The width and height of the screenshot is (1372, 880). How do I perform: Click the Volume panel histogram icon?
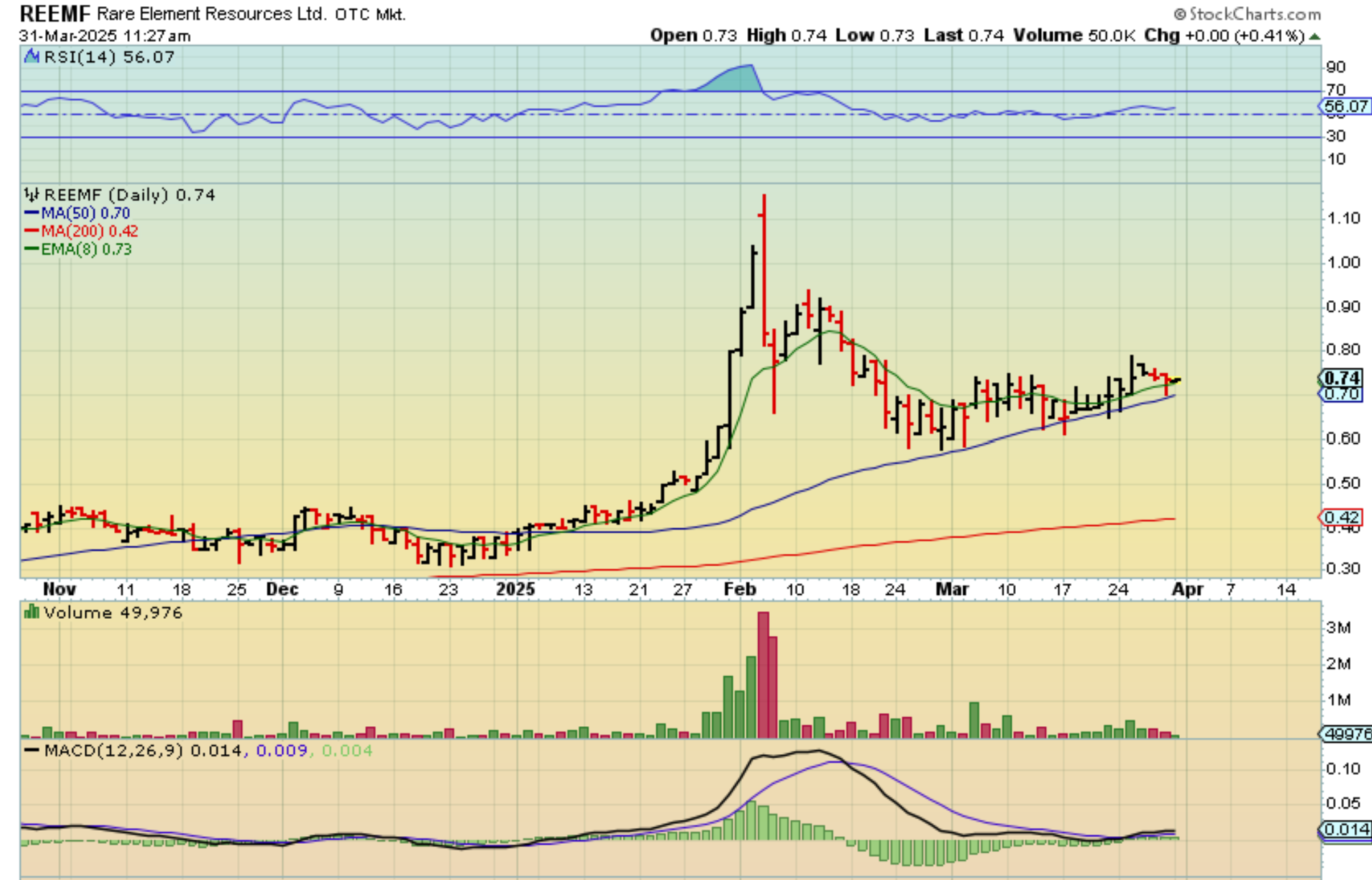tap(31, 612)
